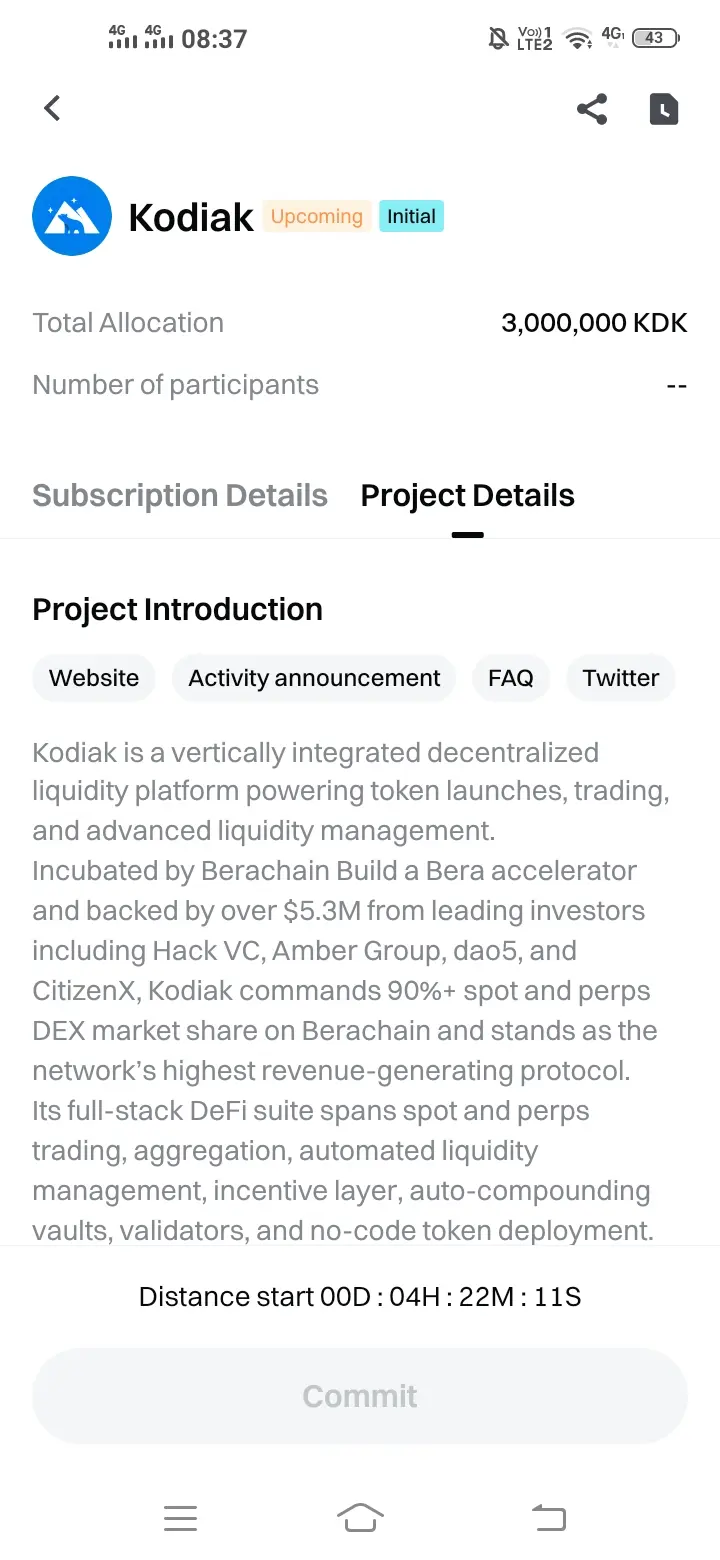Viewport: 720px width, 1560px height.
Task: Tap the muted notification bell icon
Action: click(497, 38)
